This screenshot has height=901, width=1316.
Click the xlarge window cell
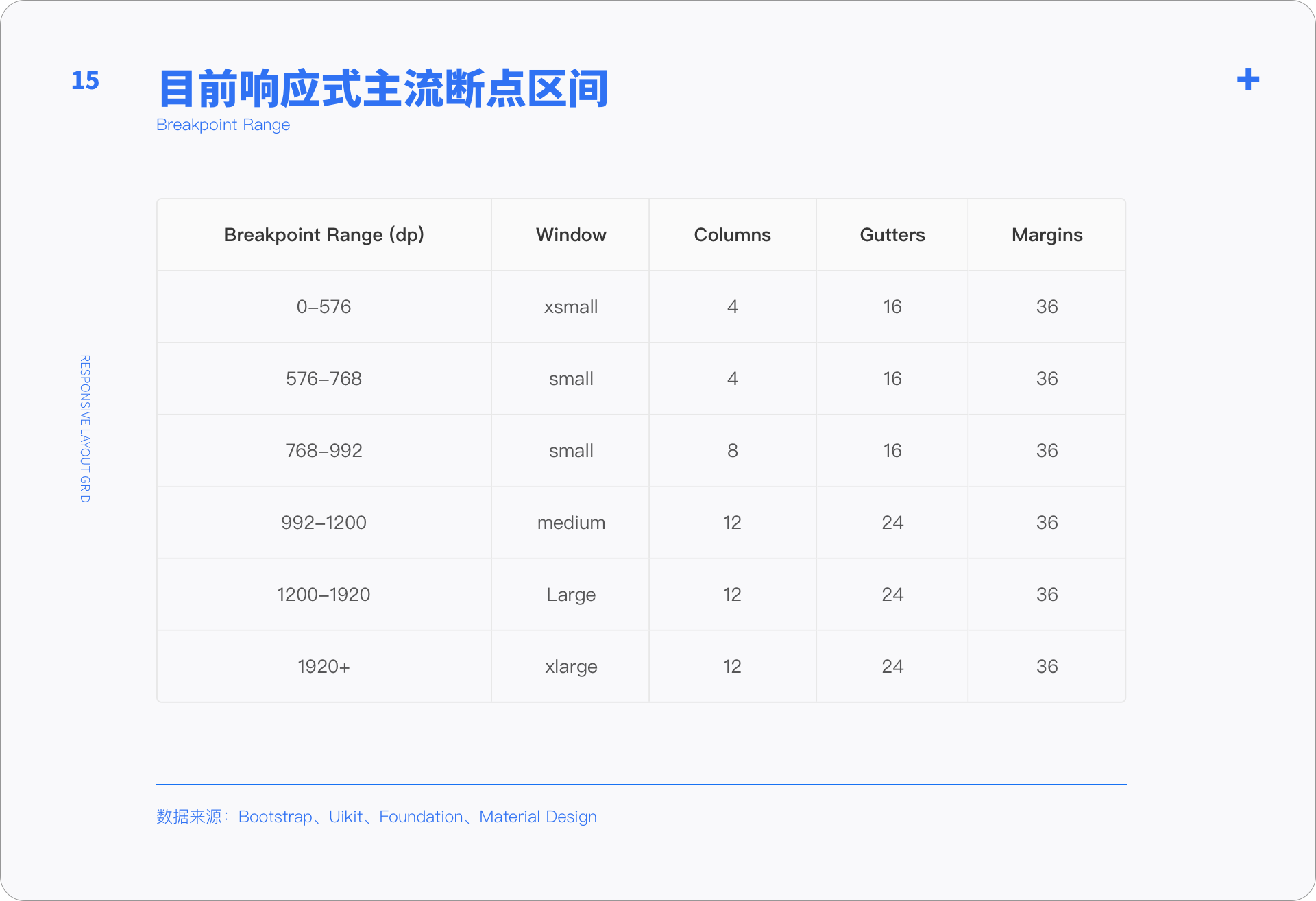pyautogui.click(x=570, y=667)
